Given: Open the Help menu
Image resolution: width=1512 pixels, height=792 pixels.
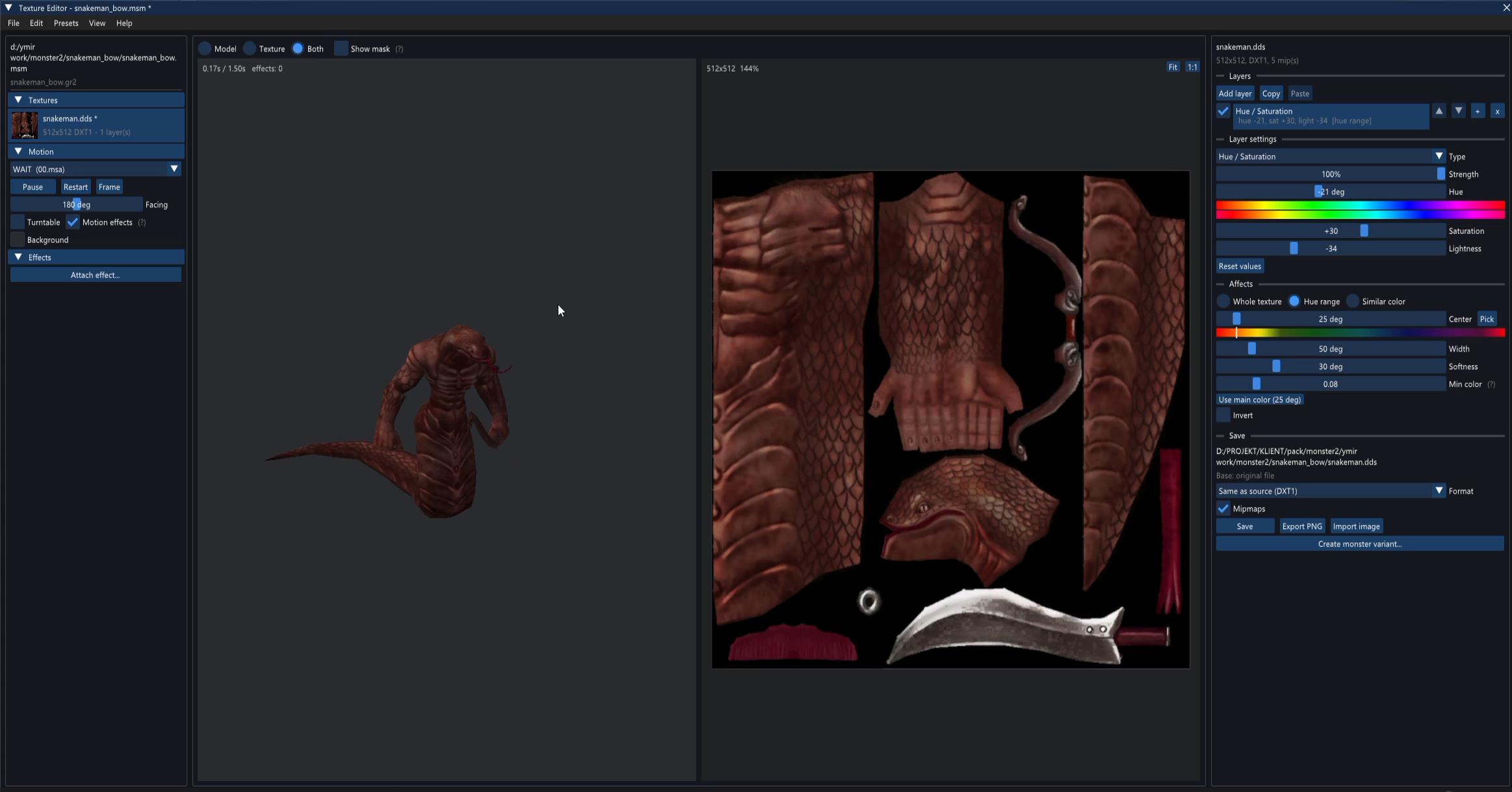Looking at the screenshot, I should pyautogui.click(x=124, y=23).
